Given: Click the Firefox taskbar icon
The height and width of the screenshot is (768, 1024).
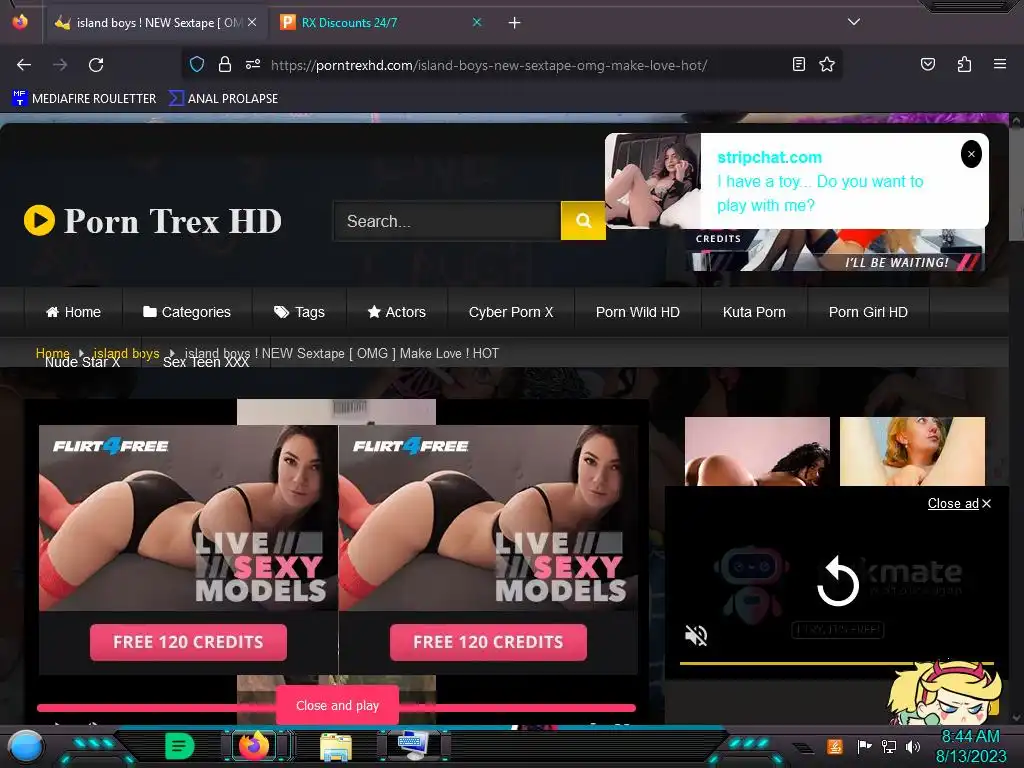Looking at the screenshot, I should pyautogui.click(x=254, y=745).
